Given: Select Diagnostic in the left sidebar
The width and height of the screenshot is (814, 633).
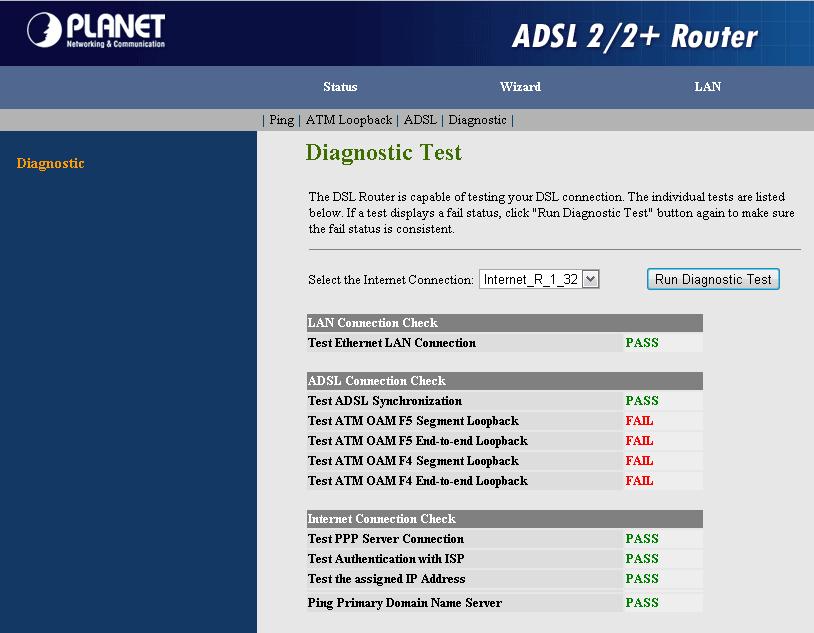Looking at the screenshot, I should [x=50, y=163].
